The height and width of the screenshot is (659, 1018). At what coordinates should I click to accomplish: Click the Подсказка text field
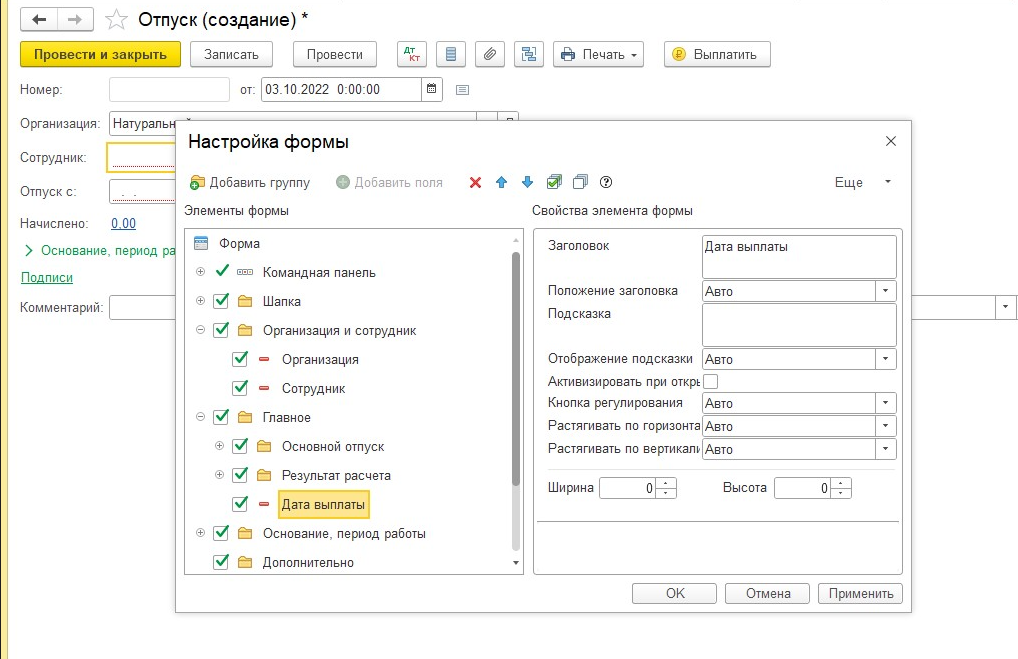point(799,325)
